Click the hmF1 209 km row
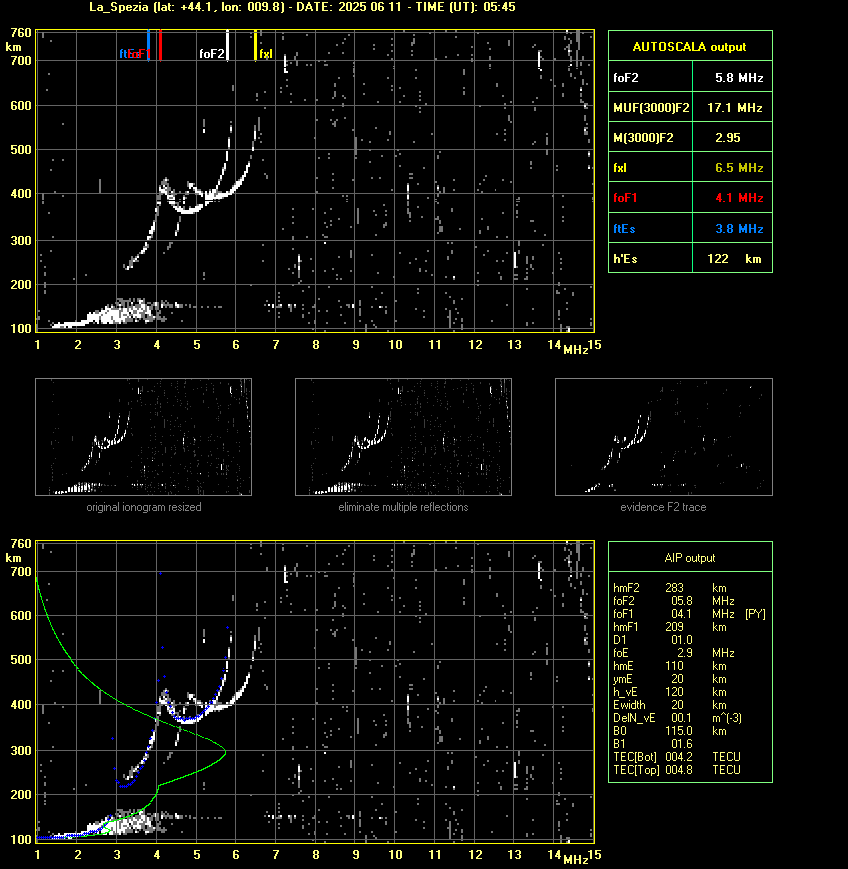Screen dimensions: 848x869 [x=671, y=627]
